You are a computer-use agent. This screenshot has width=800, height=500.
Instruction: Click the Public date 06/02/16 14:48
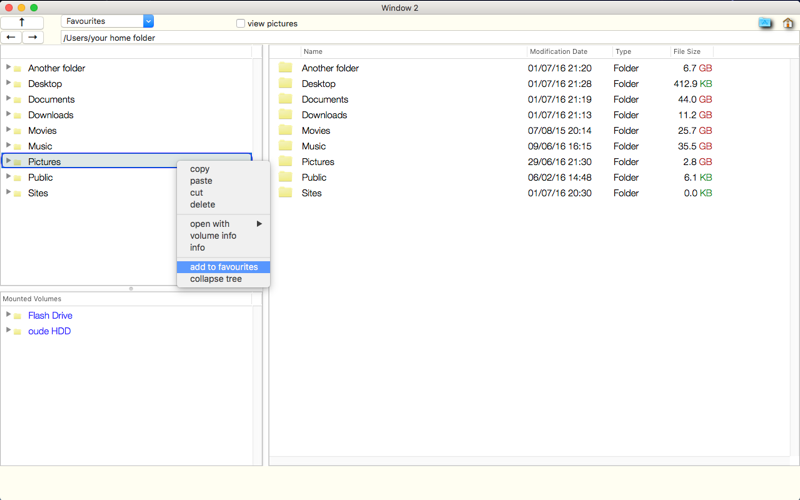tap(560, 178)
